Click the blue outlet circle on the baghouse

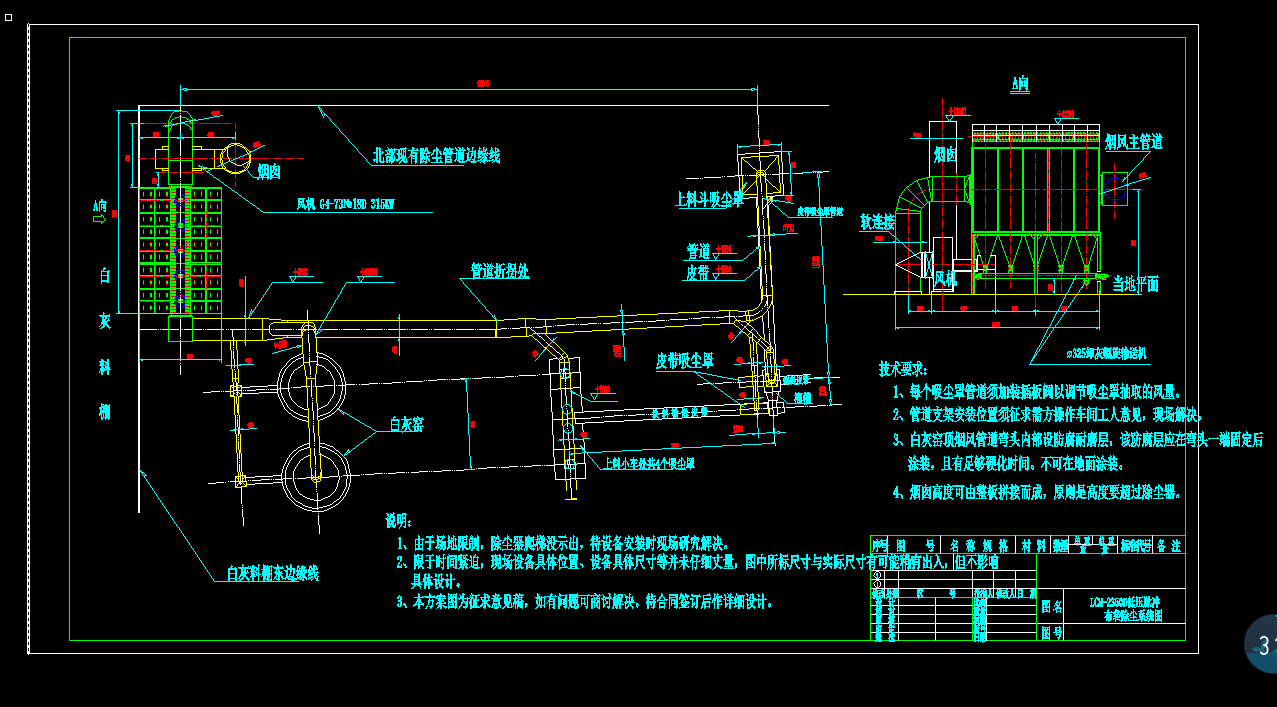click(x=1116, y=188)
